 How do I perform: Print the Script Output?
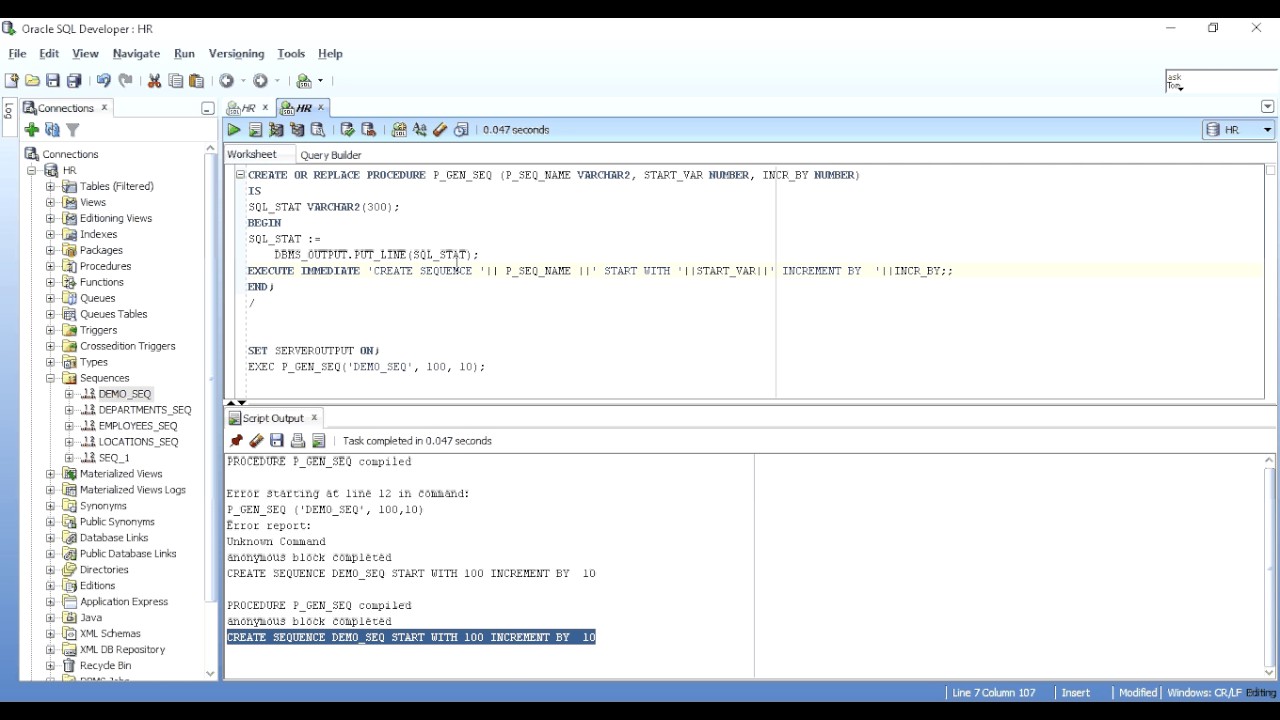click(x=298, y=441)
